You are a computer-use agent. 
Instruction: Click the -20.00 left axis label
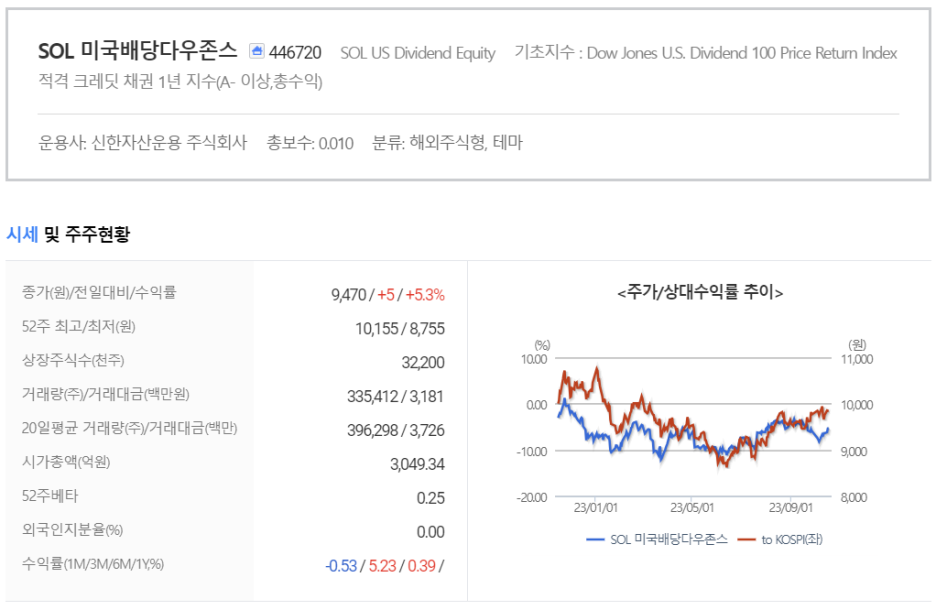click(532, 498)
